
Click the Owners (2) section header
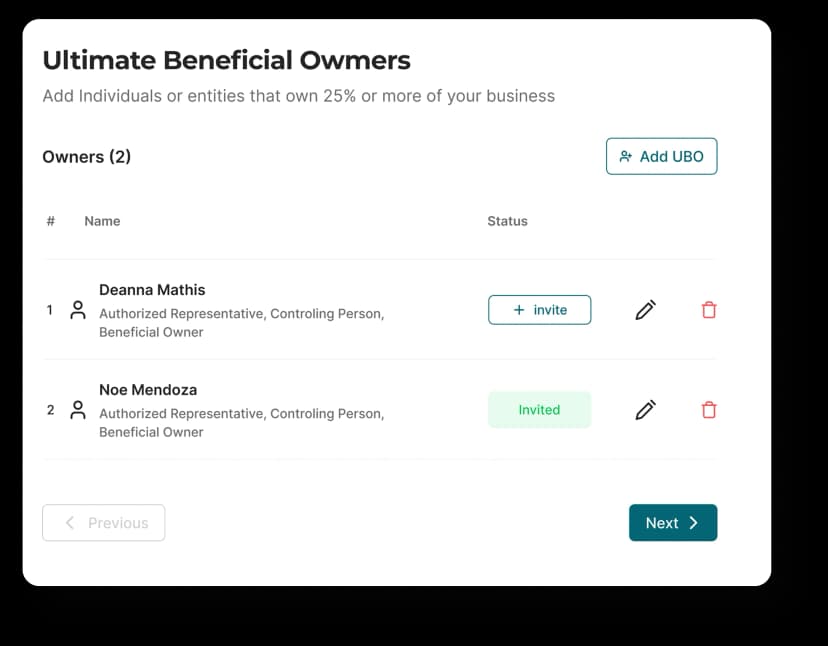87,157
